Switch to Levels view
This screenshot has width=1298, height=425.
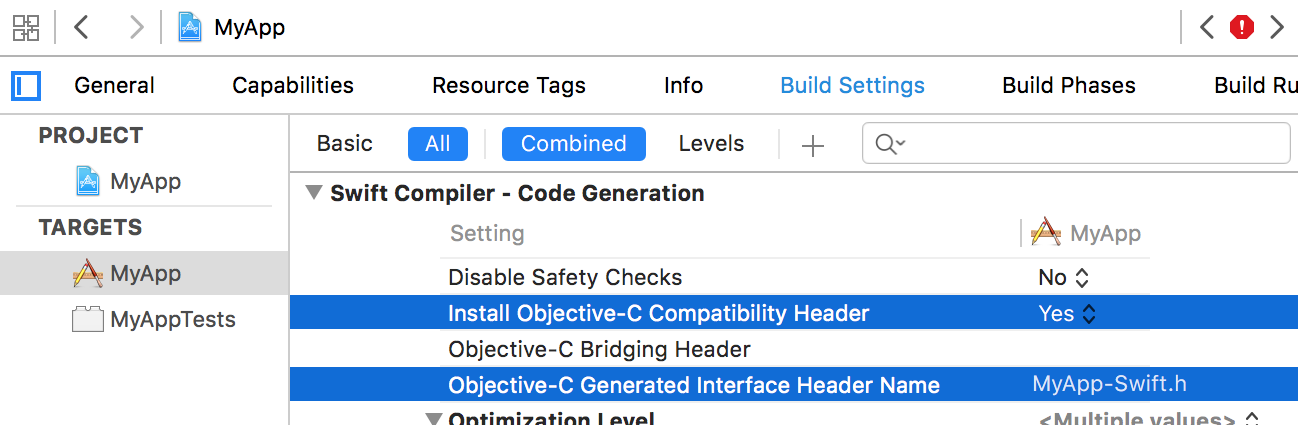click(711, 144)
